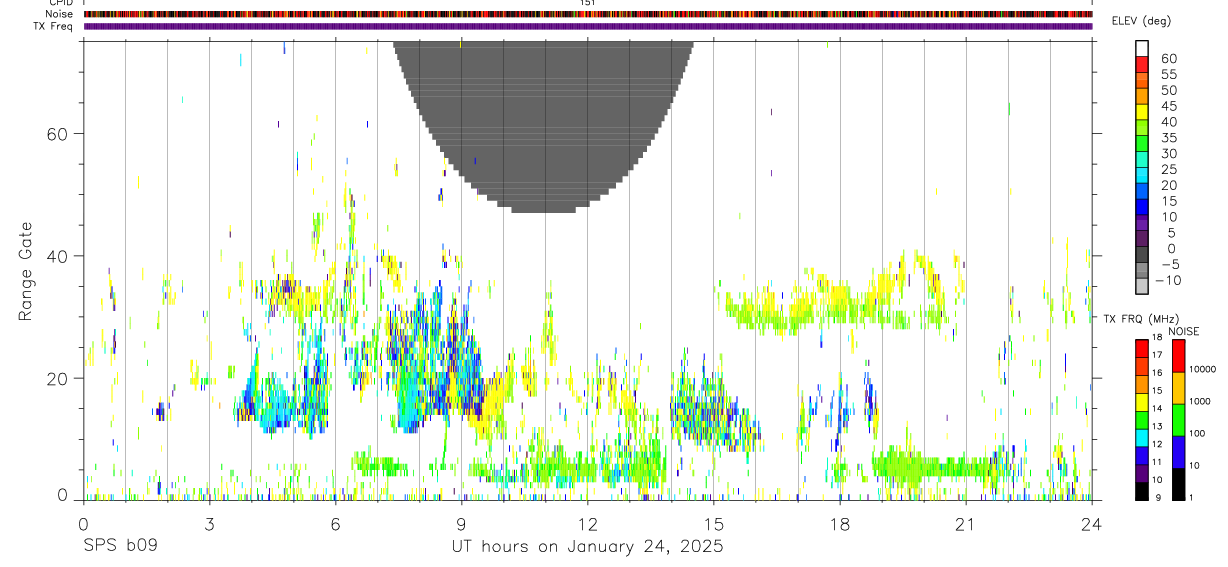Click the 25 label on the ELEV legend
Image resolution: width=1228 pixels, height=567 pixels.
(x=1168, y=169)
